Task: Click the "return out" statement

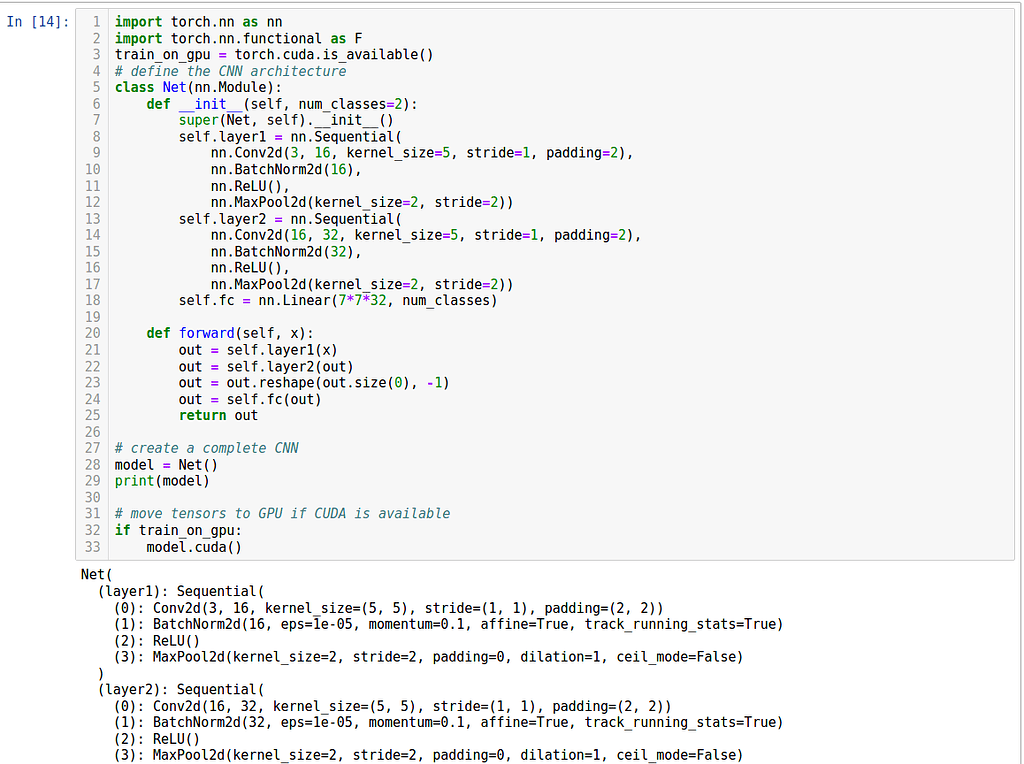Action: click(x=219, y=416)
